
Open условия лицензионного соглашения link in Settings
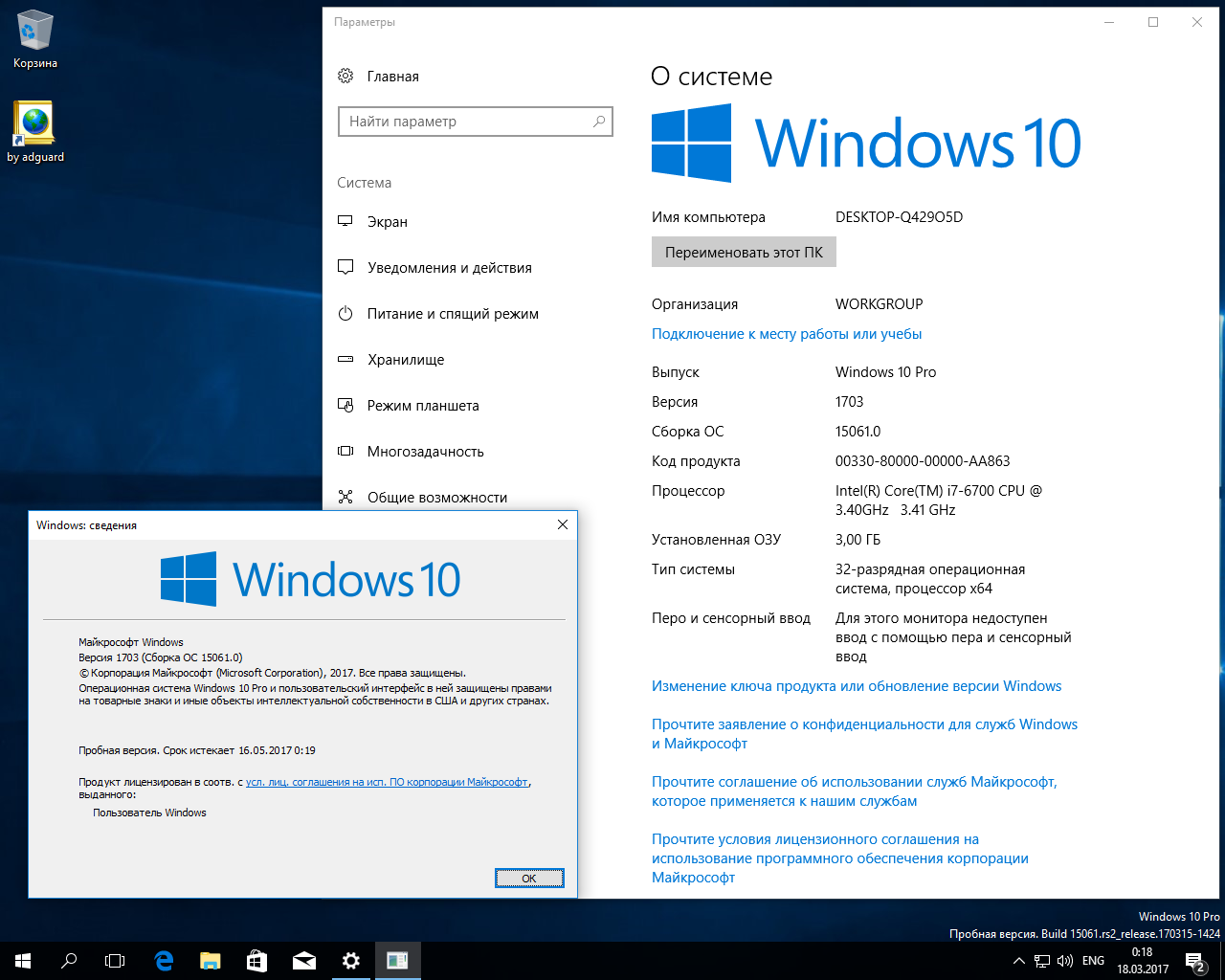tap(839, 858)
